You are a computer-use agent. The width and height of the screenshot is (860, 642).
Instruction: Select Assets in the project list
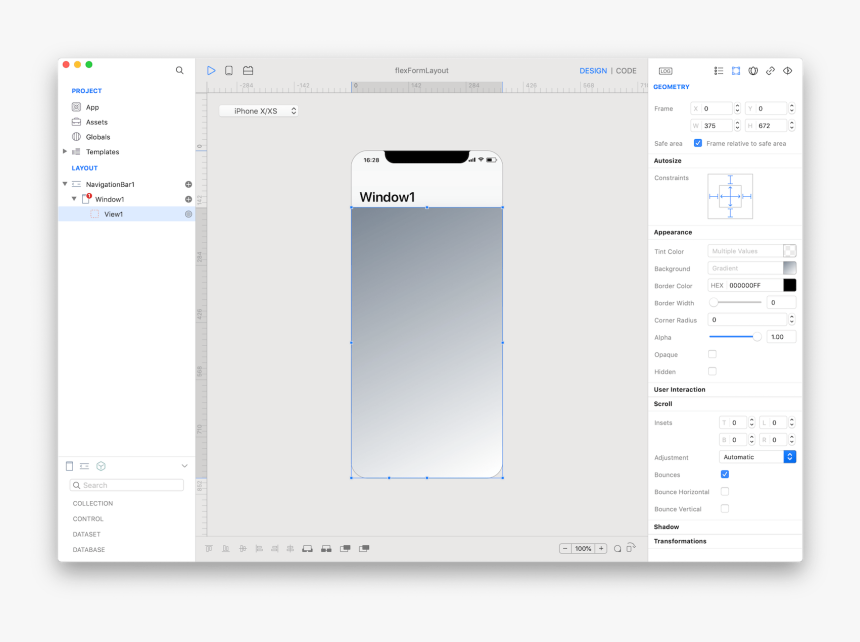[x=97, y=122]
